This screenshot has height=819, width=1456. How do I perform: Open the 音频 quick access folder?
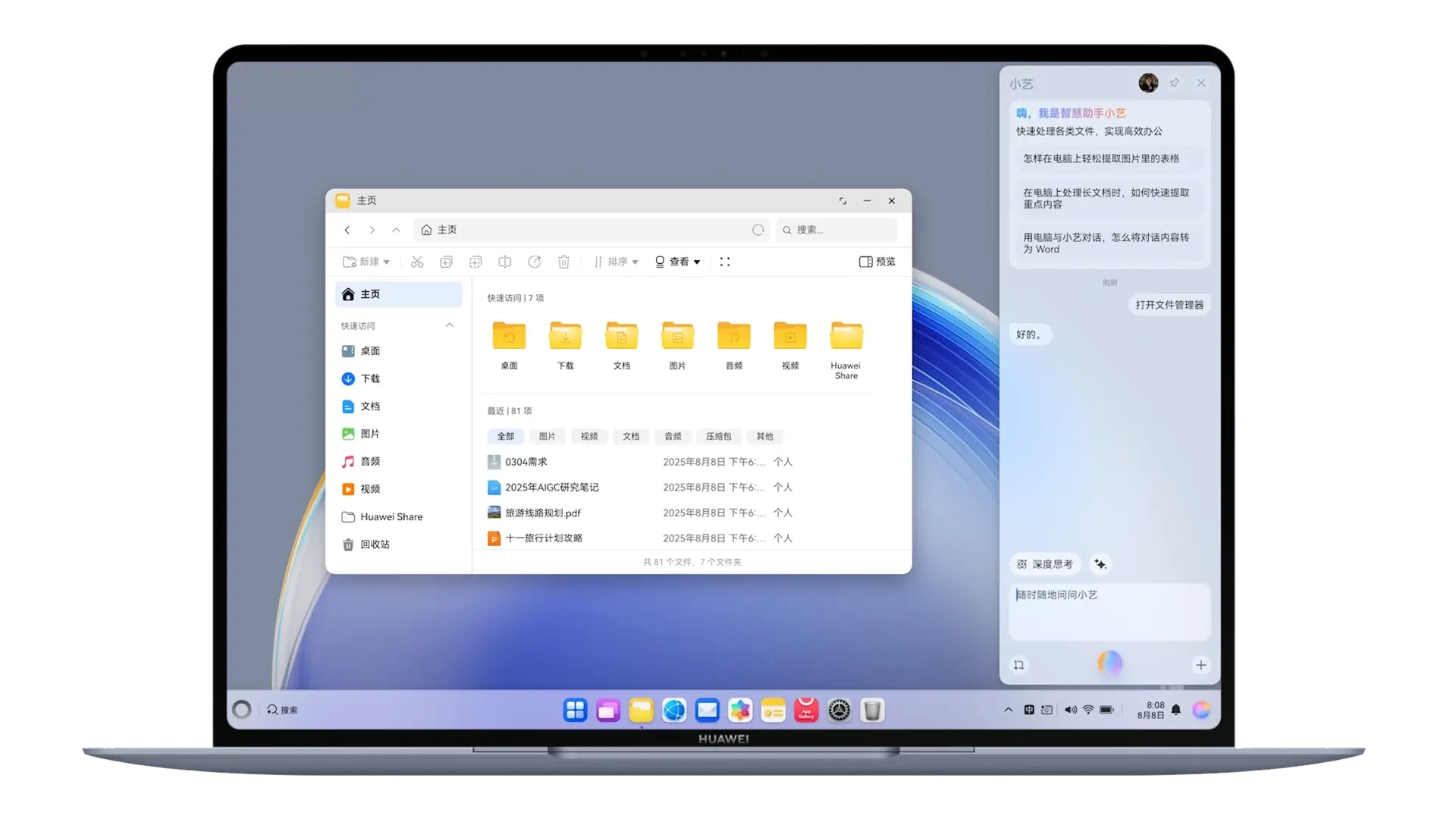click(x=734, y=345)
